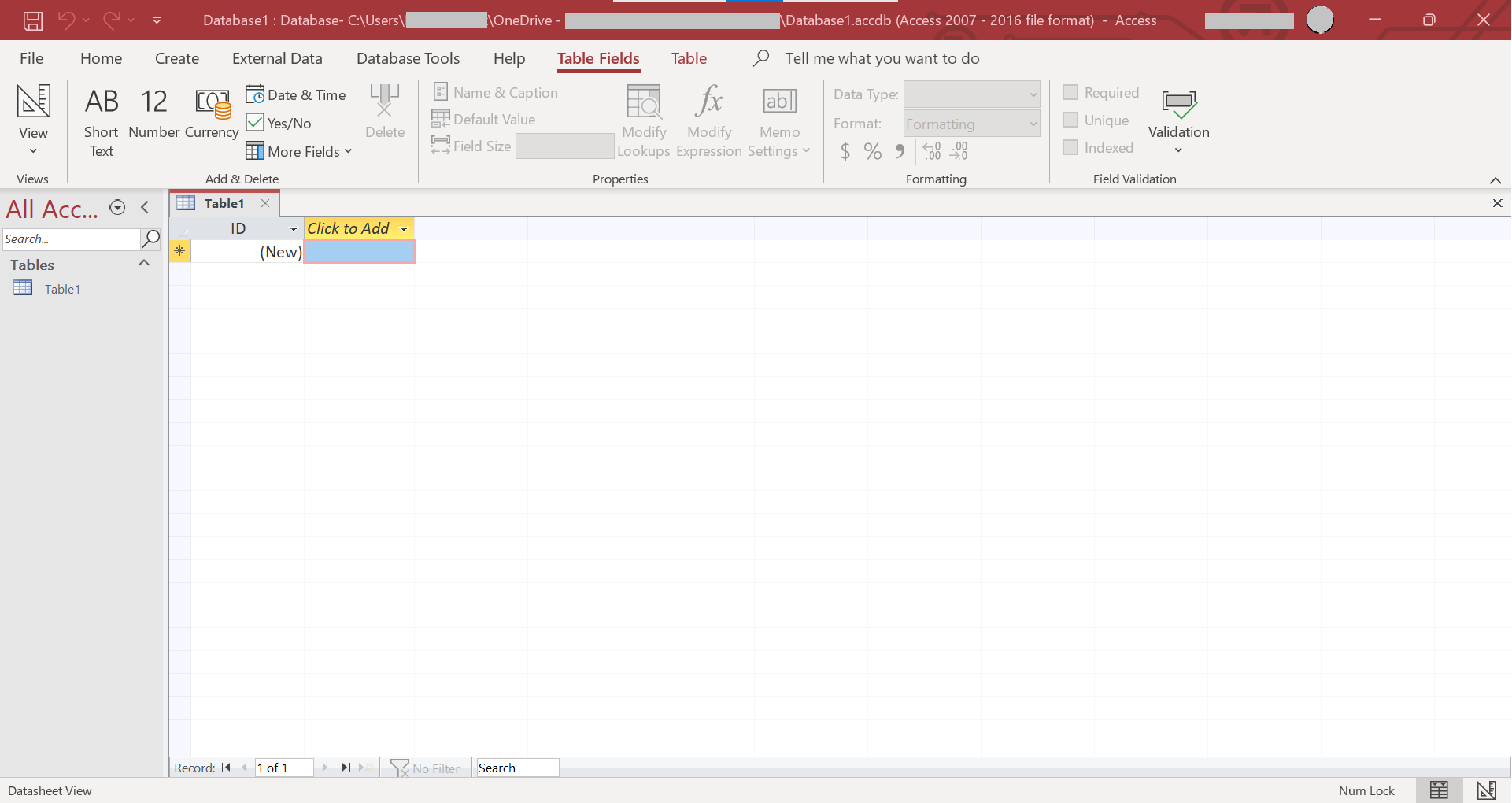Check the Required checkbox
The image size is (1512, 803).
click(1070, 92)
